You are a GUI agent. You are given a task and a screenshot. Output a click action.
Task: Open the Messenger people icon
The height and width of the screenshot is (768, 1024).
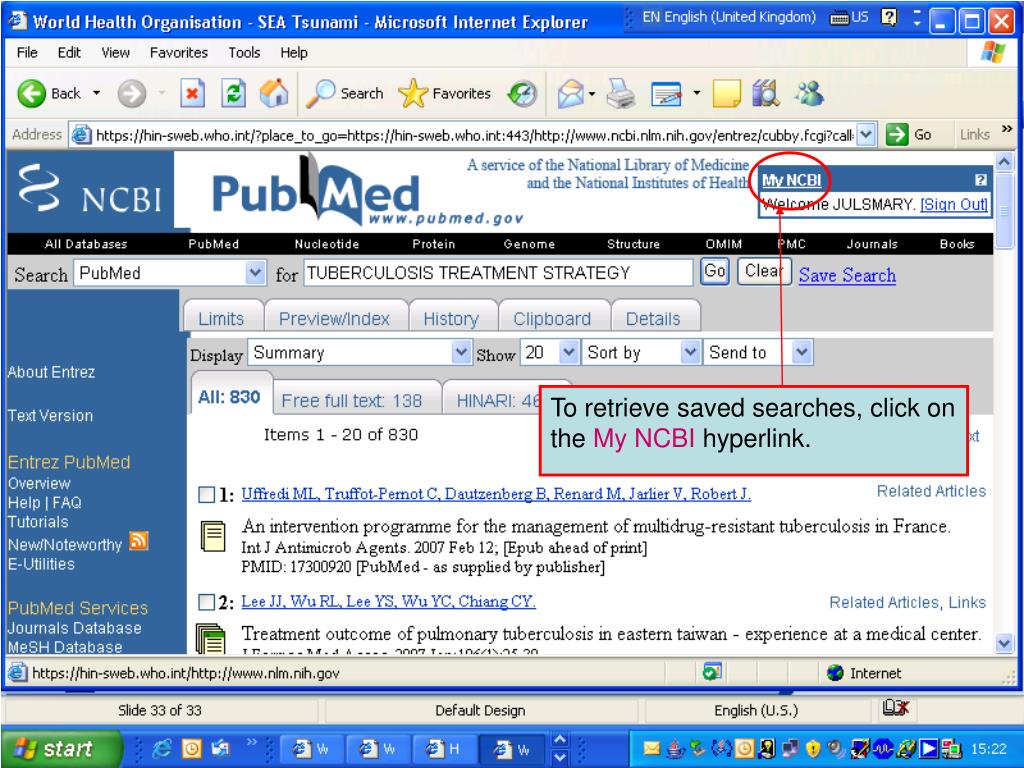[x=809, y=93]
